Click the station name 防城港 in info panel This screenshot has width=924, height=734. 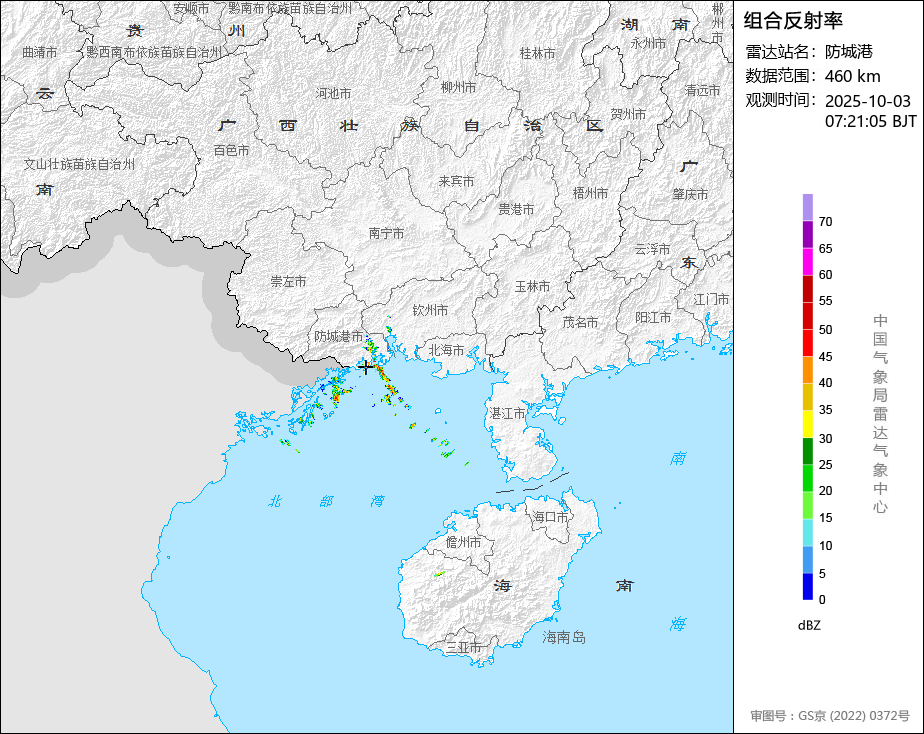coord(849,52)
